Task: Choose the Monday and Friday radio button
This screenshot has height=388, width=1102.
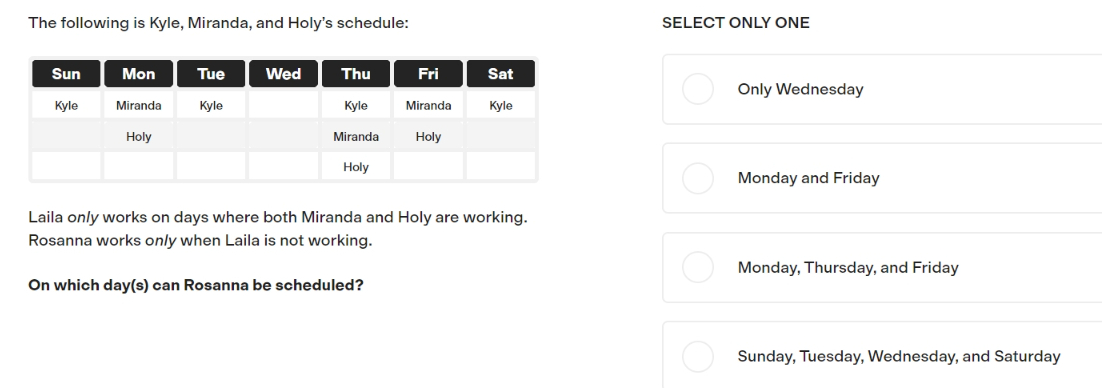Action: (698, 178)
